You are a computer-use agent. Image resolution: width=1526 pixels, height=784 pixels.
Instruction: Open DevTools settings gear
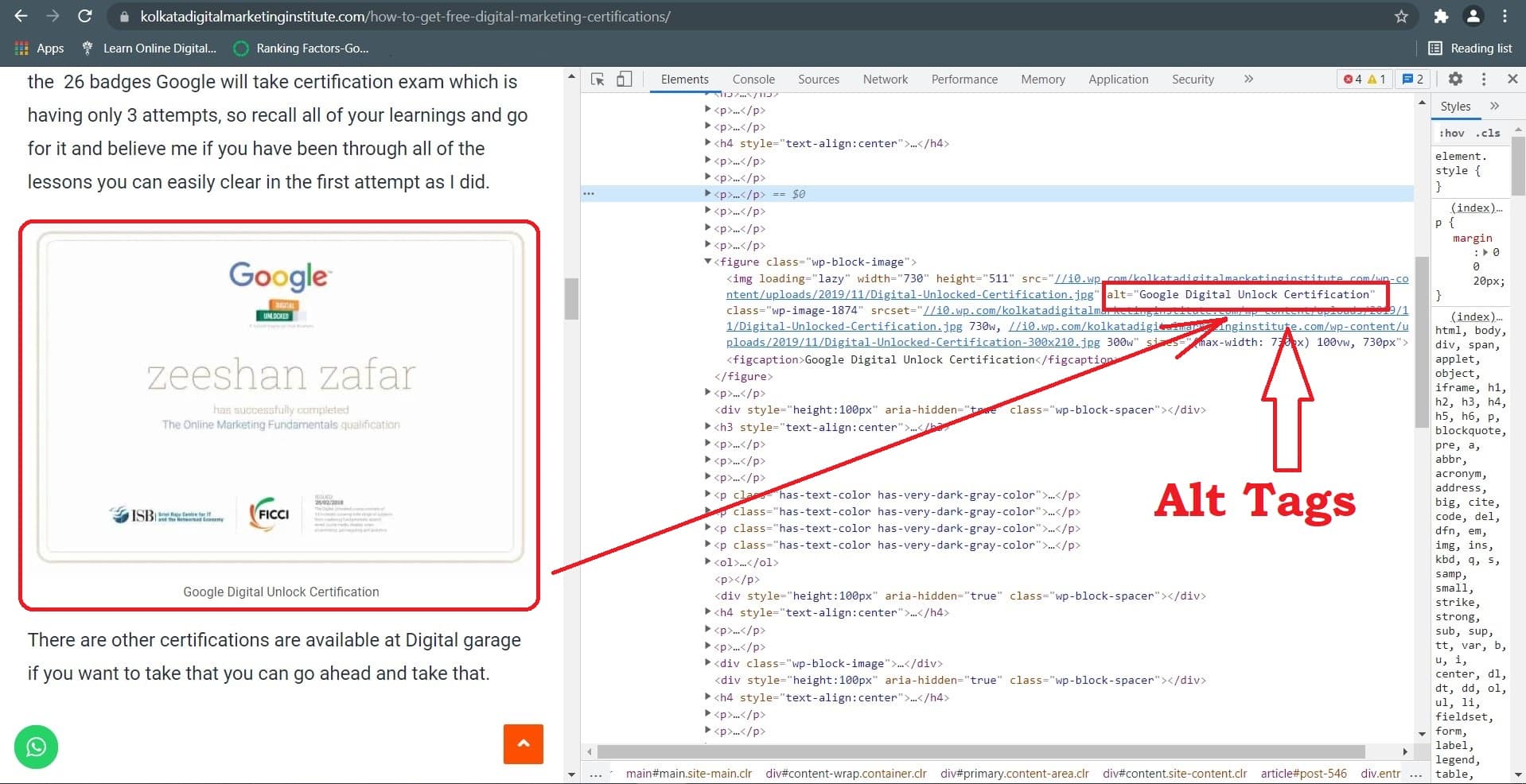[1455, 80]
